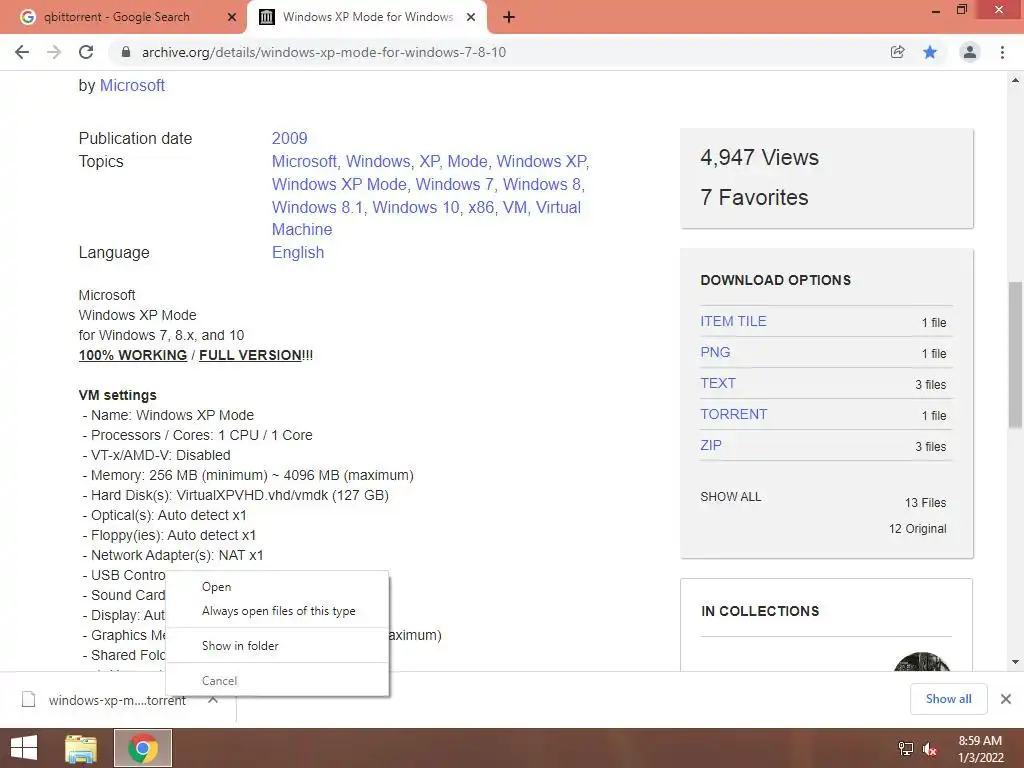Click the Chrome taskbar icon
The height and width of the screenshot is (768, 1024).
tap(143, 748)
